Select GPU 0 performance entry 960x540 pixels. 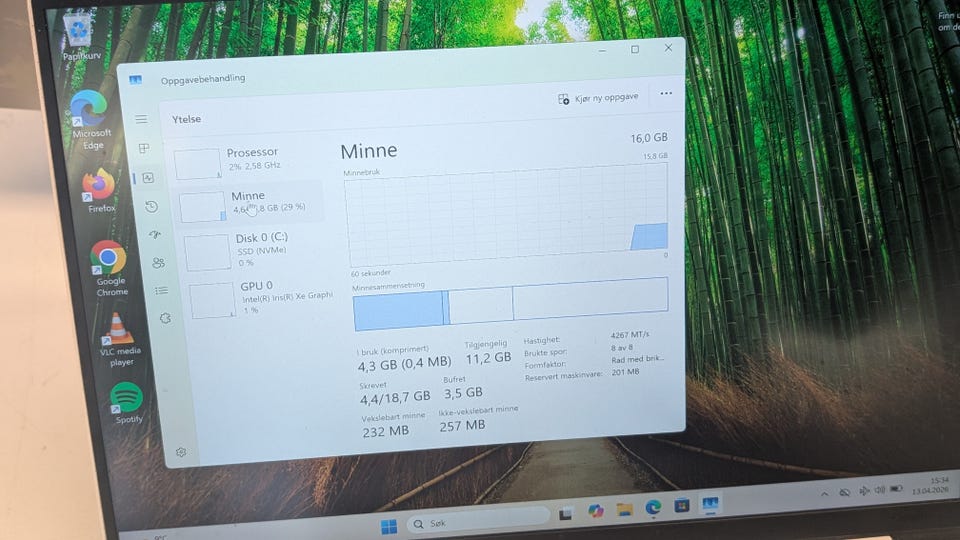tap(260, 299)
